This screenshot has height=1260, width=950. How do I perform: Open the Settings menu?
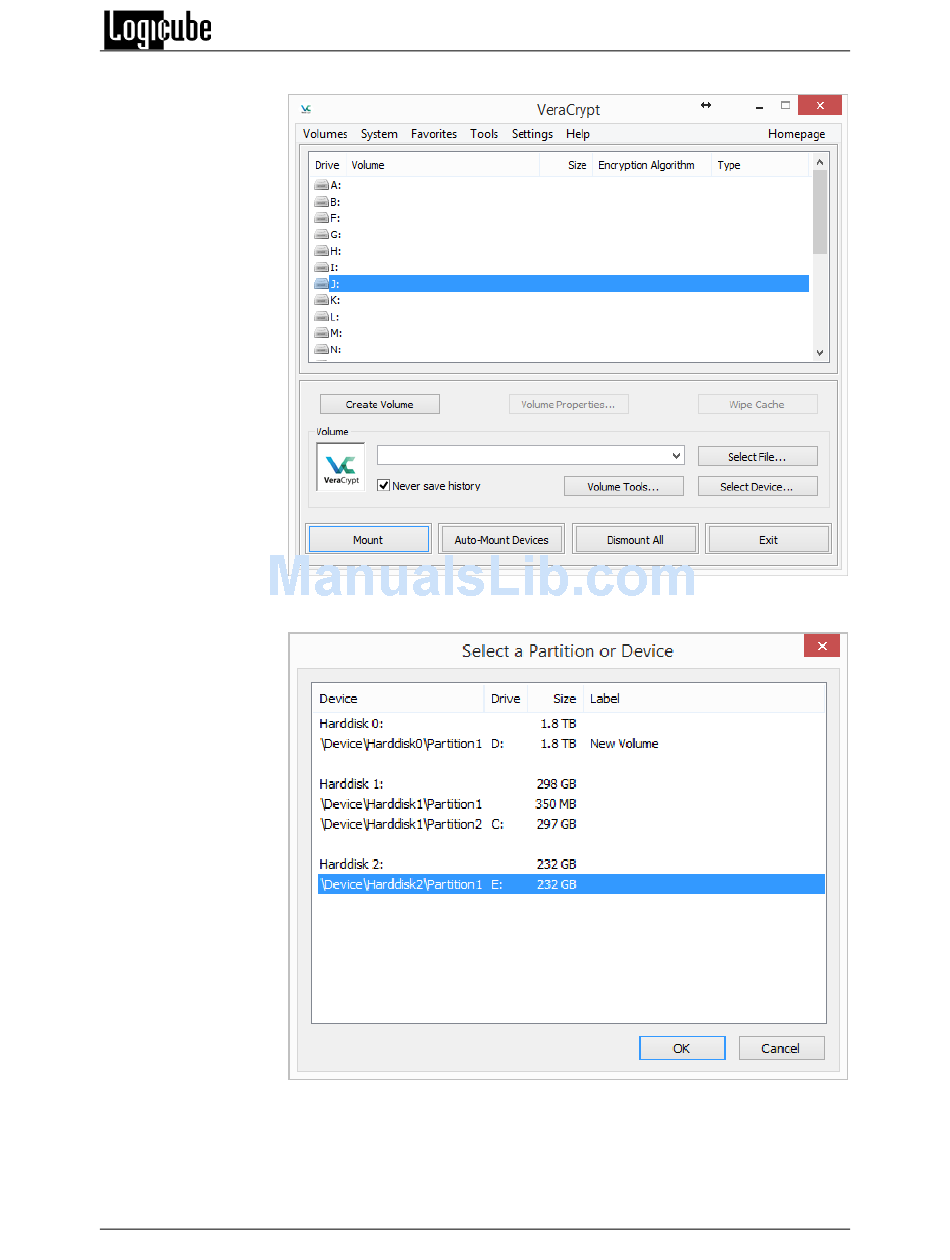532,134
